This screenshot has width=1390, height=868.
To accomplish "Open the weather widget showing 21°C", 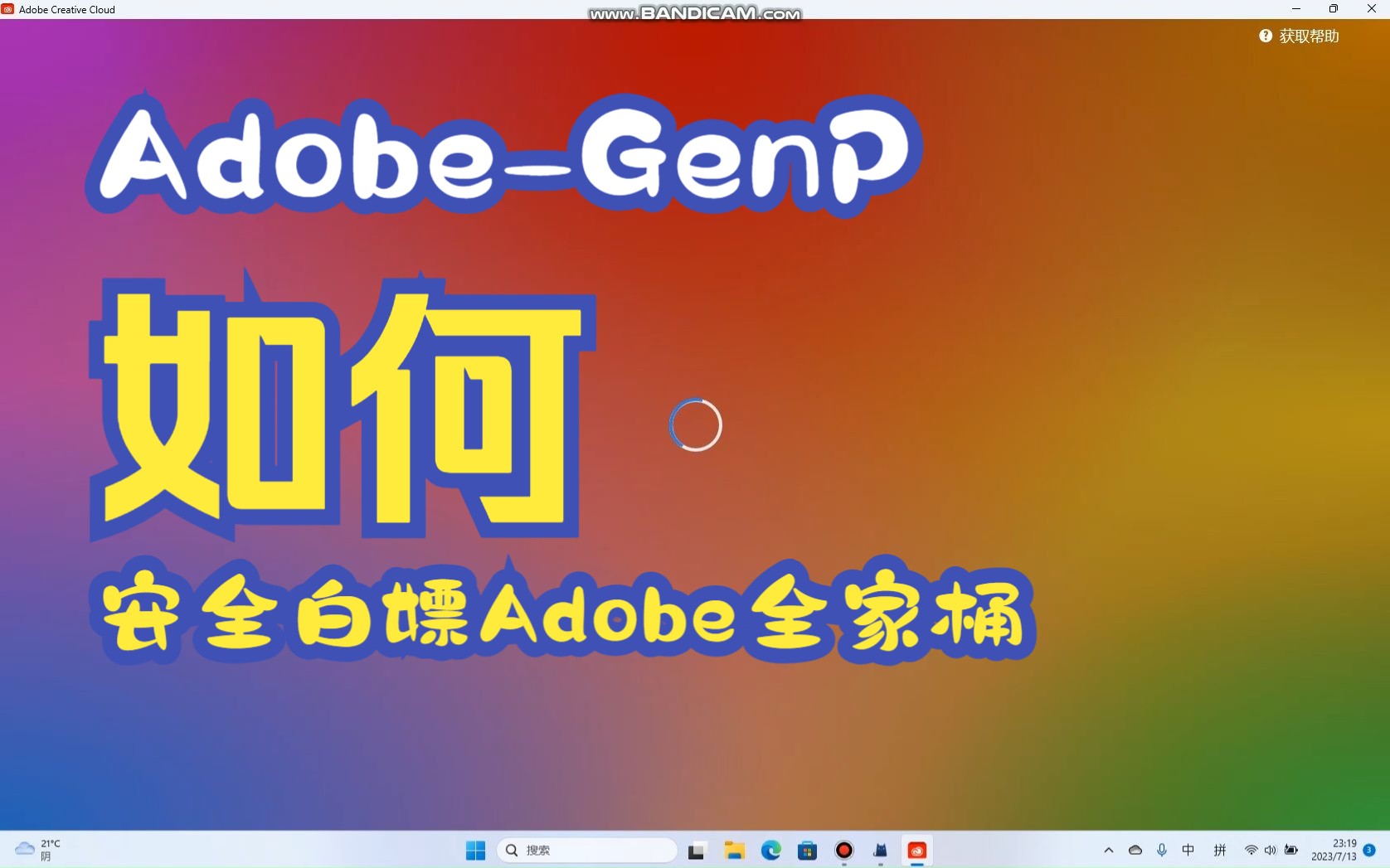I will [38, 851].
